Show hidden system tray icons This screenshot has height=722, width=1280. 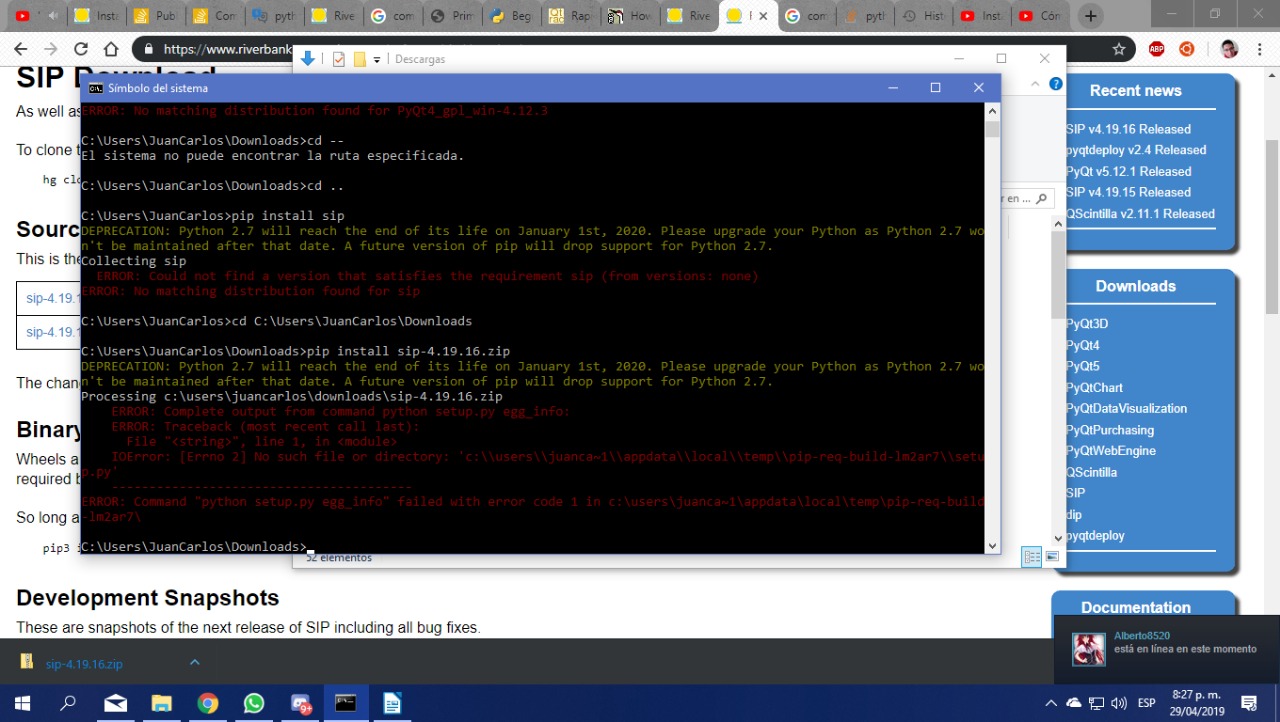[x=1051, y=703]
